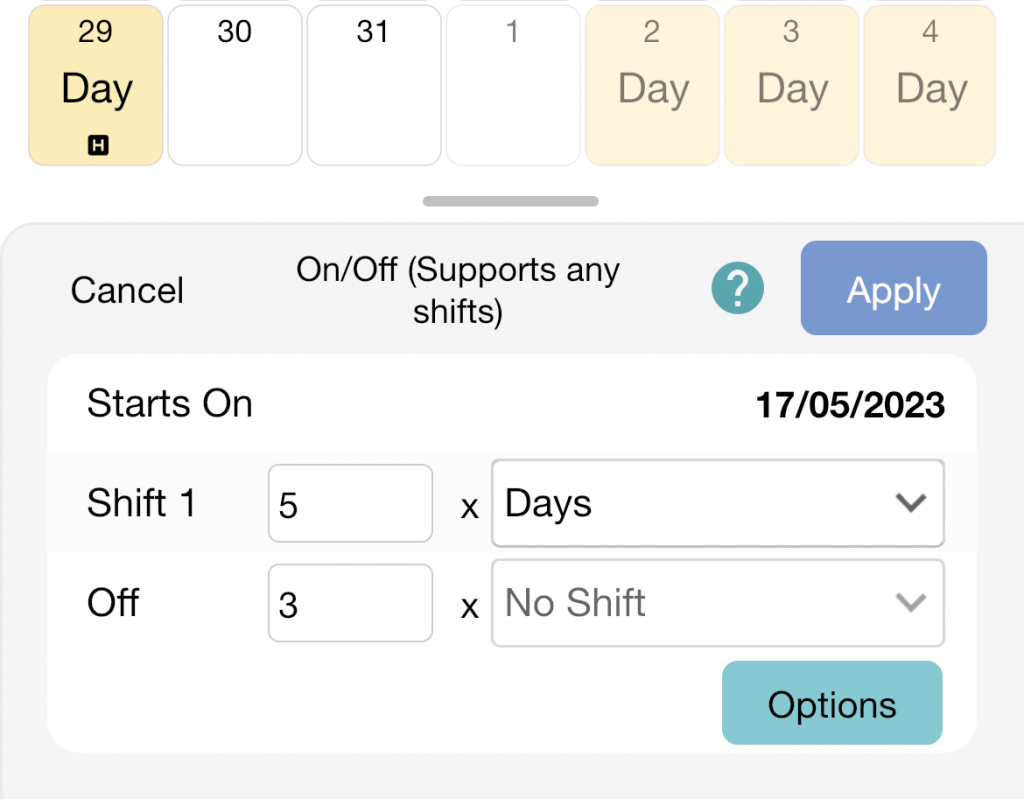Select the Day shift on the 3rd
Viewport: 1024px width, 799px height.
click(790, 85)
